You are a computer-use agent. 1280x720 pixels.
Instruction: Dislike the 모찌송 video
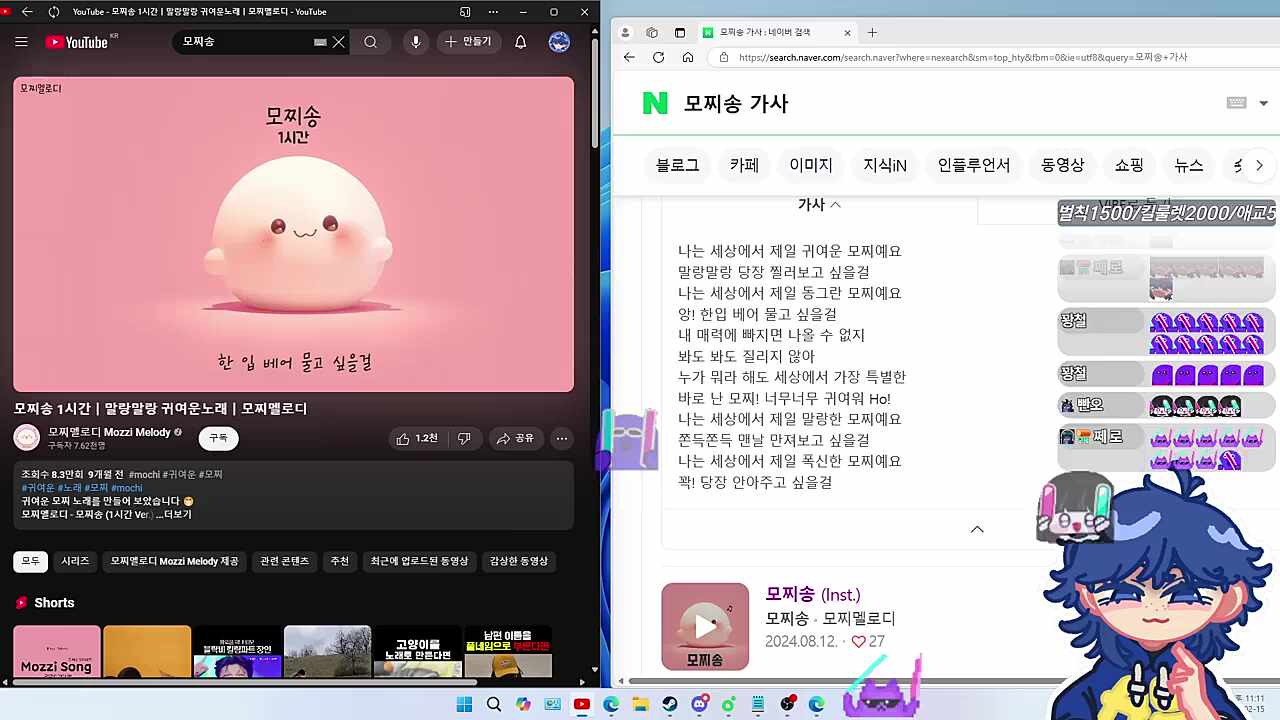pyautogui.click(x=464, y=438)
